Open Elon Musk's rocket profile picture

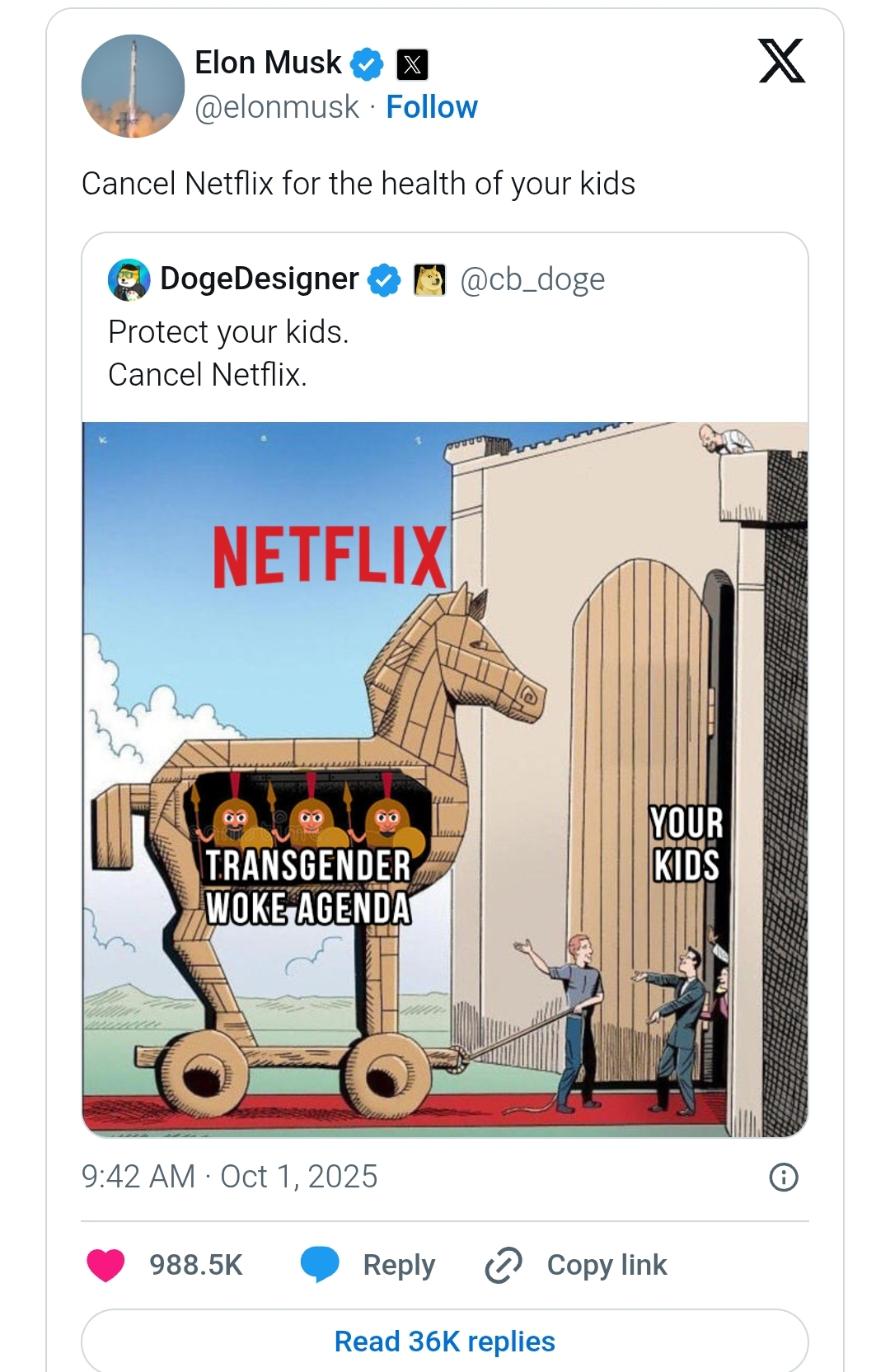tap(133, 86)
